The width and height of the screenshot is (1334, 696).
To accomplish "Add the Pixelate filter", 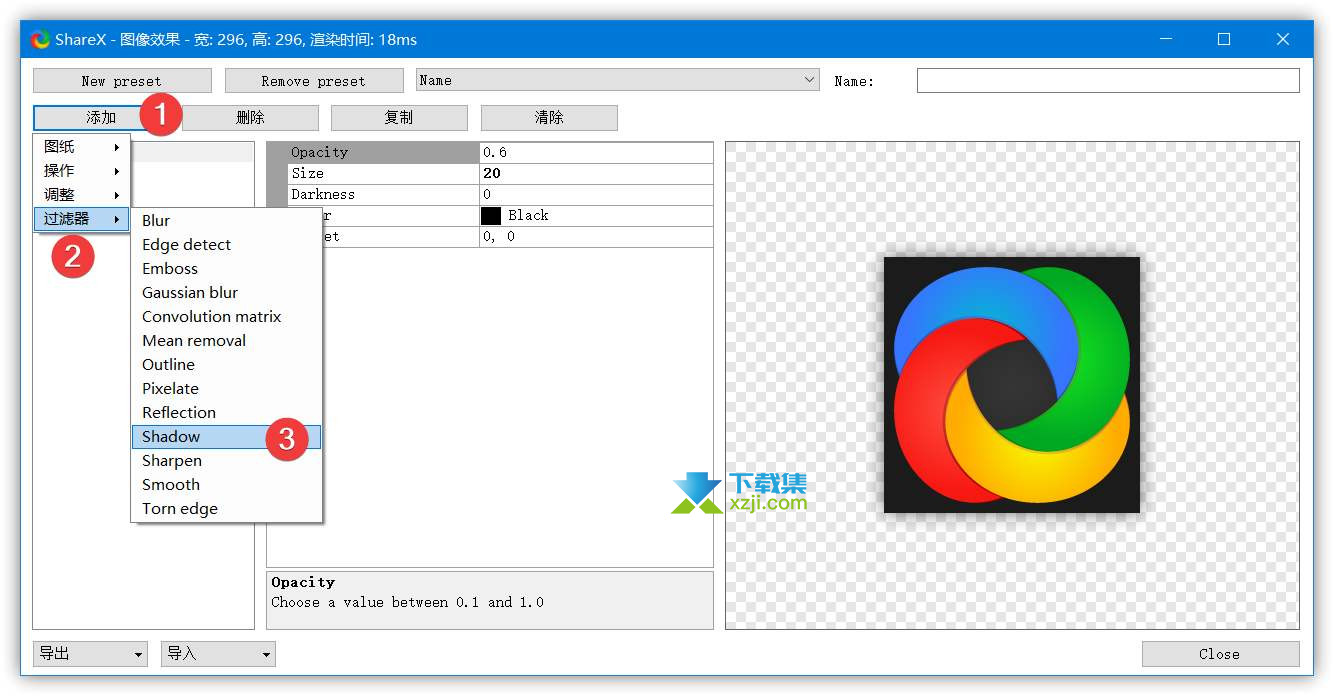I will point(227,389).
